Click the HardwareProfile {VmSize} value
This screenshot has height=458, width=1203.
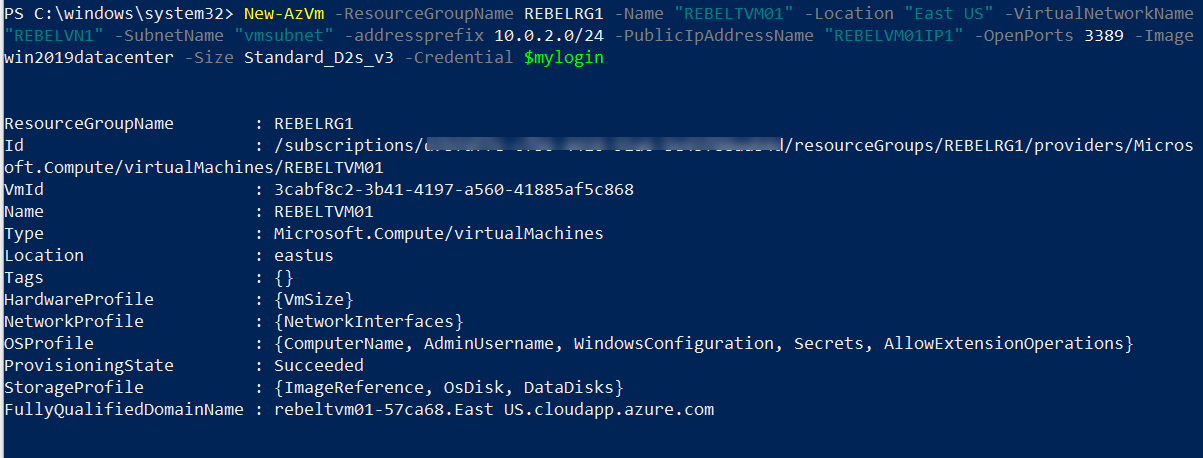(314, 299)
